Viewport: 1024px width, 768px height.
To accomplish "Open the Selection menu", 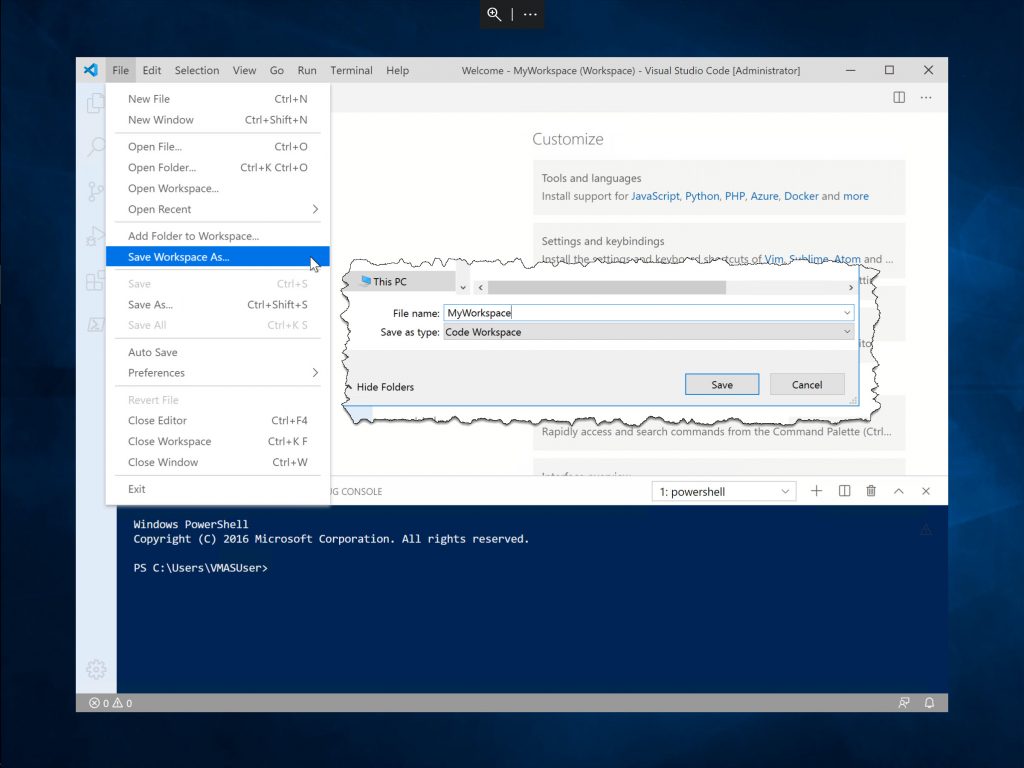I will coord(197,71).
